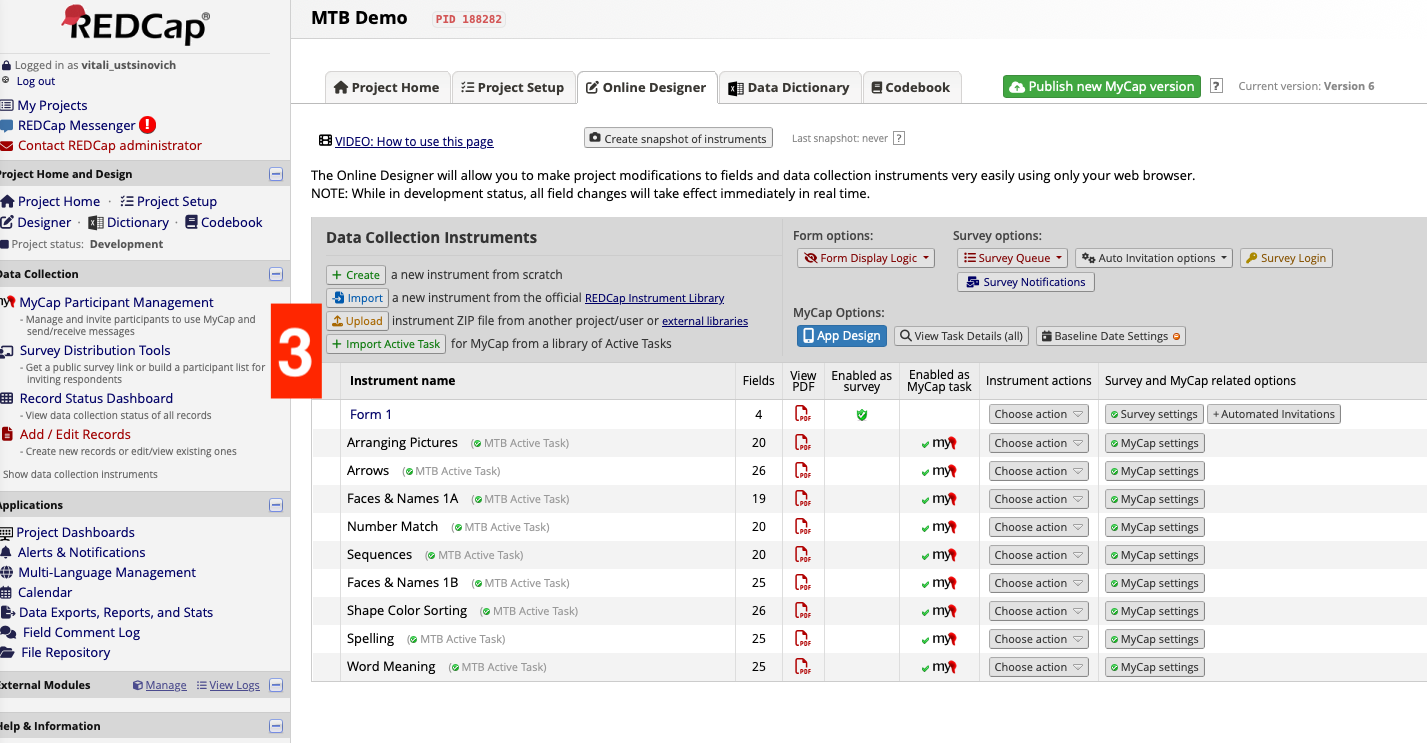
Task: Open Choose action dropdown for Word Meaning
Action: [1039, 667]
